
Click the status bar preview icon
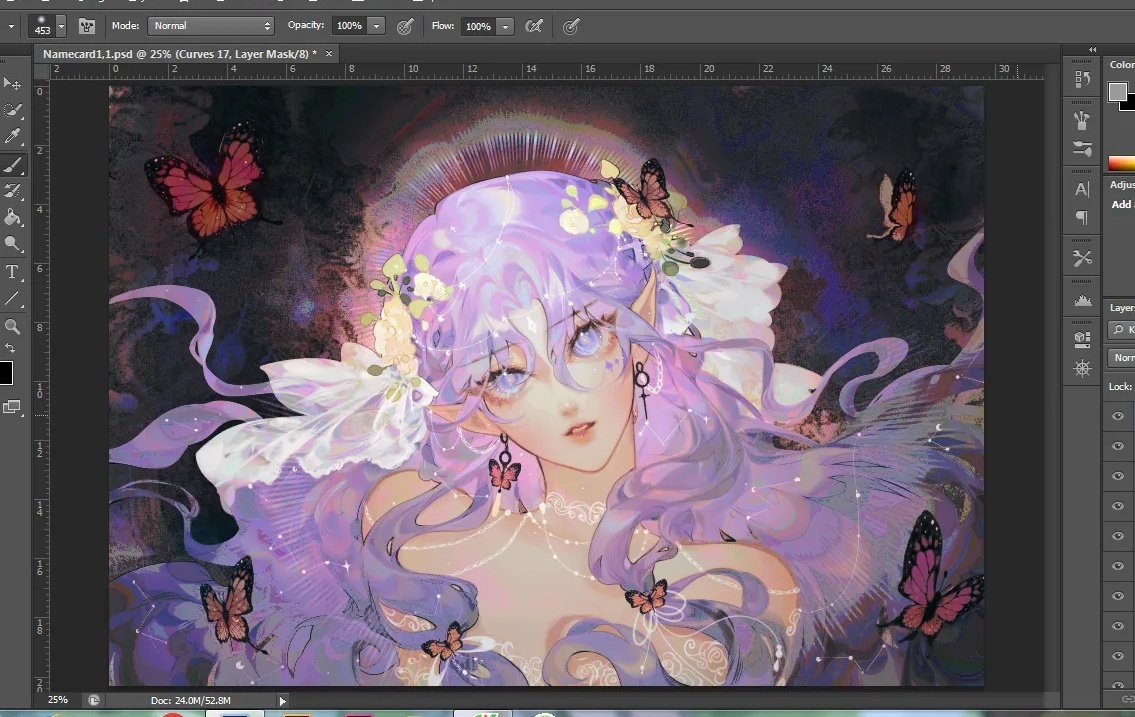click(x=93, y=700)
